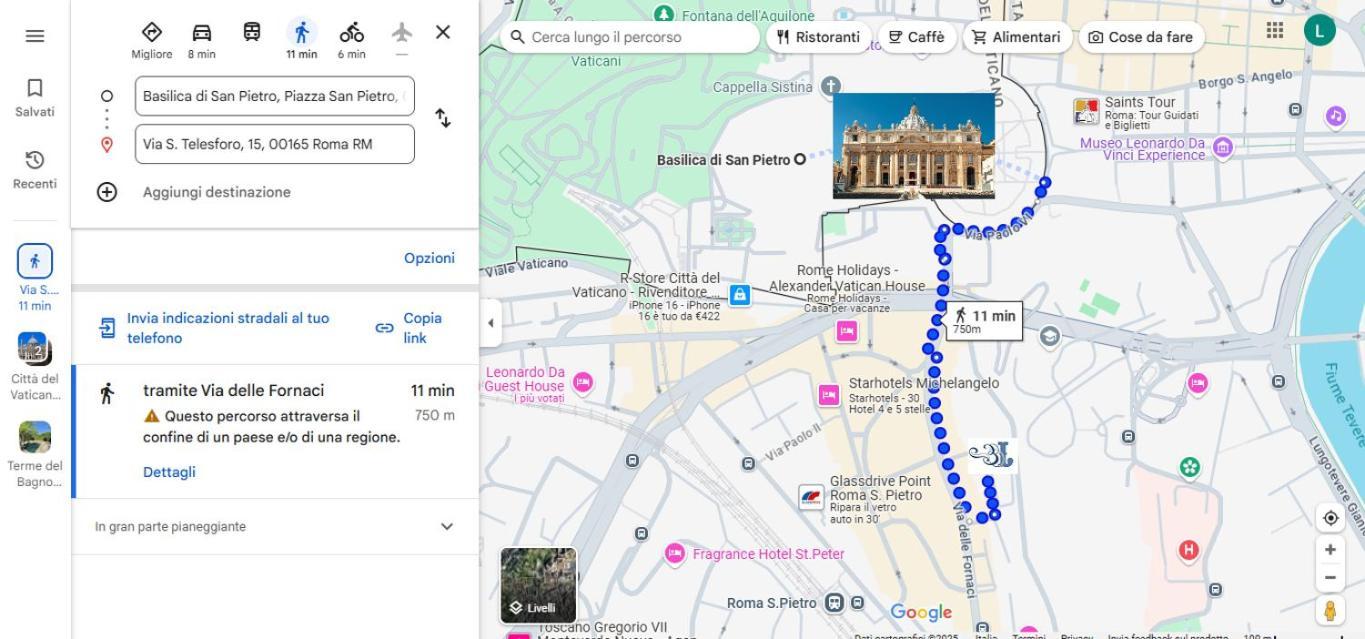Open Recenti history
The height and width of the screenshot is (639, 1365).
[x=35, y=171]
